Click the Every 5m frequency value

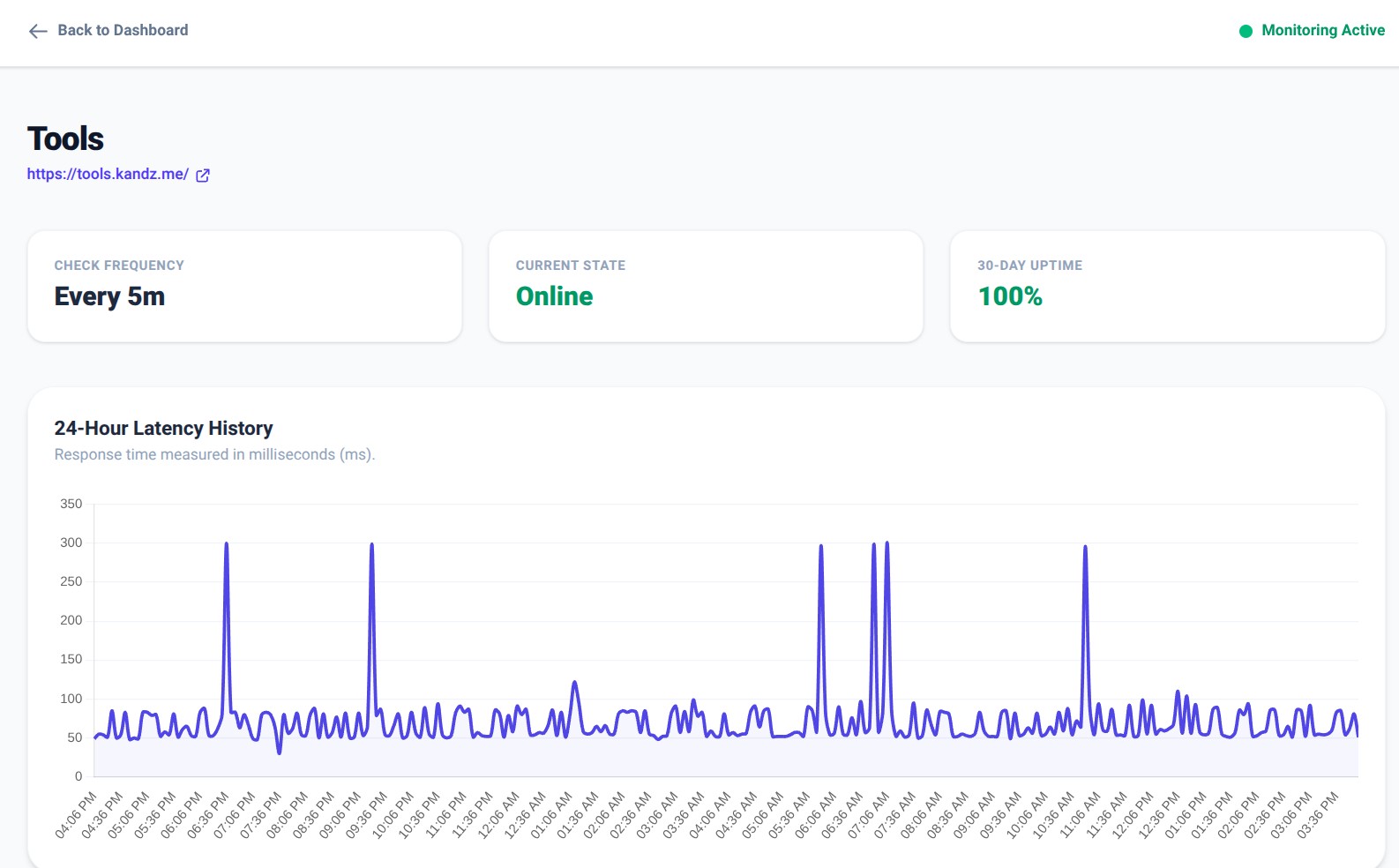(109, 296)
